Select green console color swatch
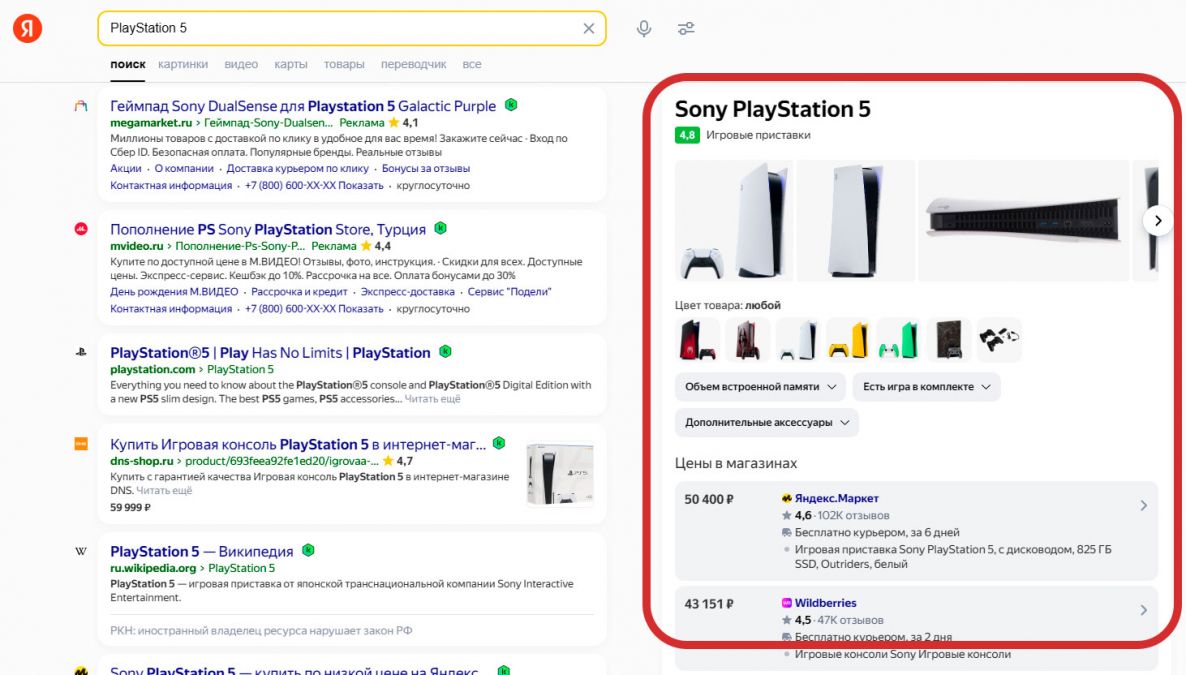 coord(899,340)
